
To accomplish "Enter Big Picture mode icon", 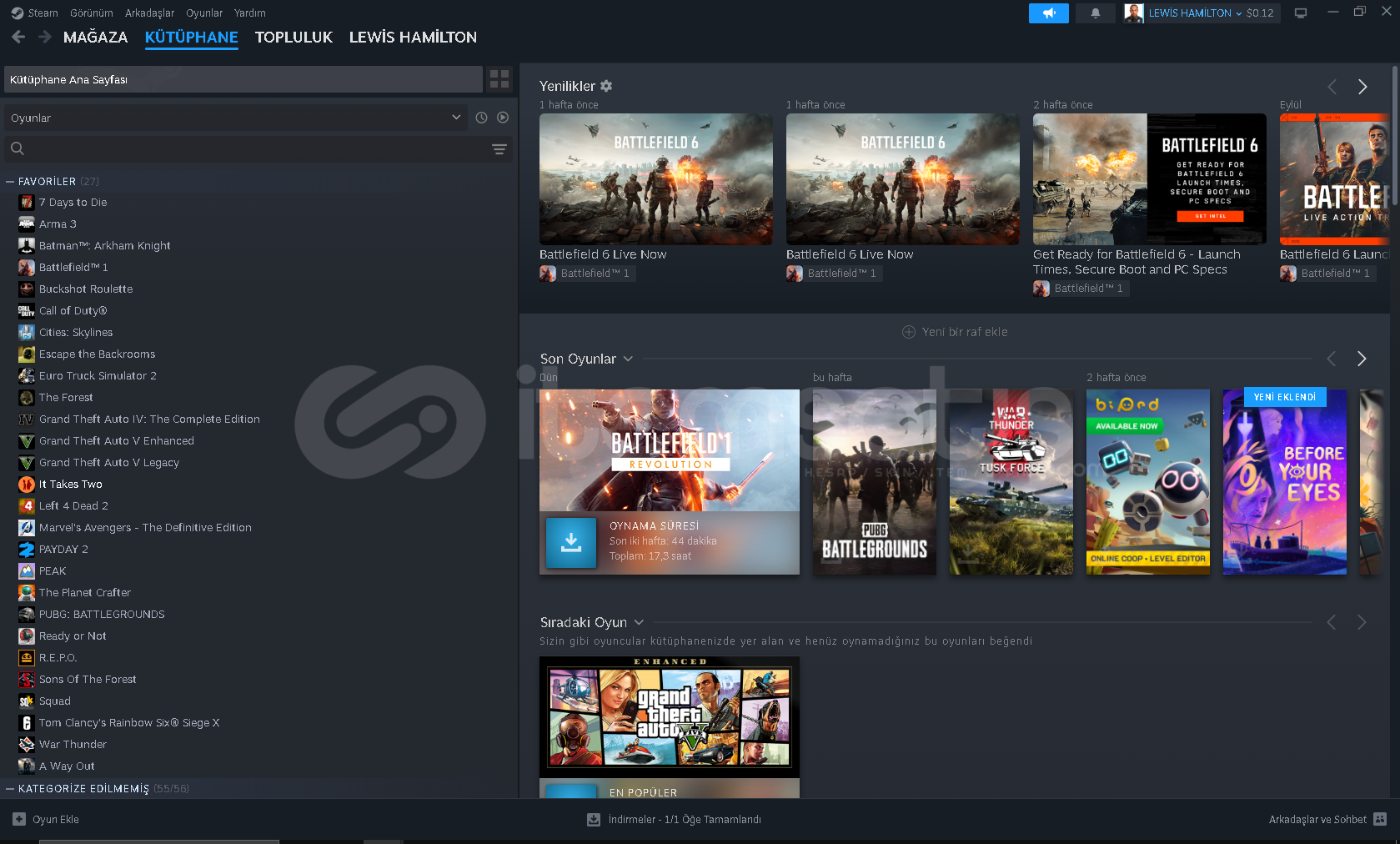I will point(1300,13).
